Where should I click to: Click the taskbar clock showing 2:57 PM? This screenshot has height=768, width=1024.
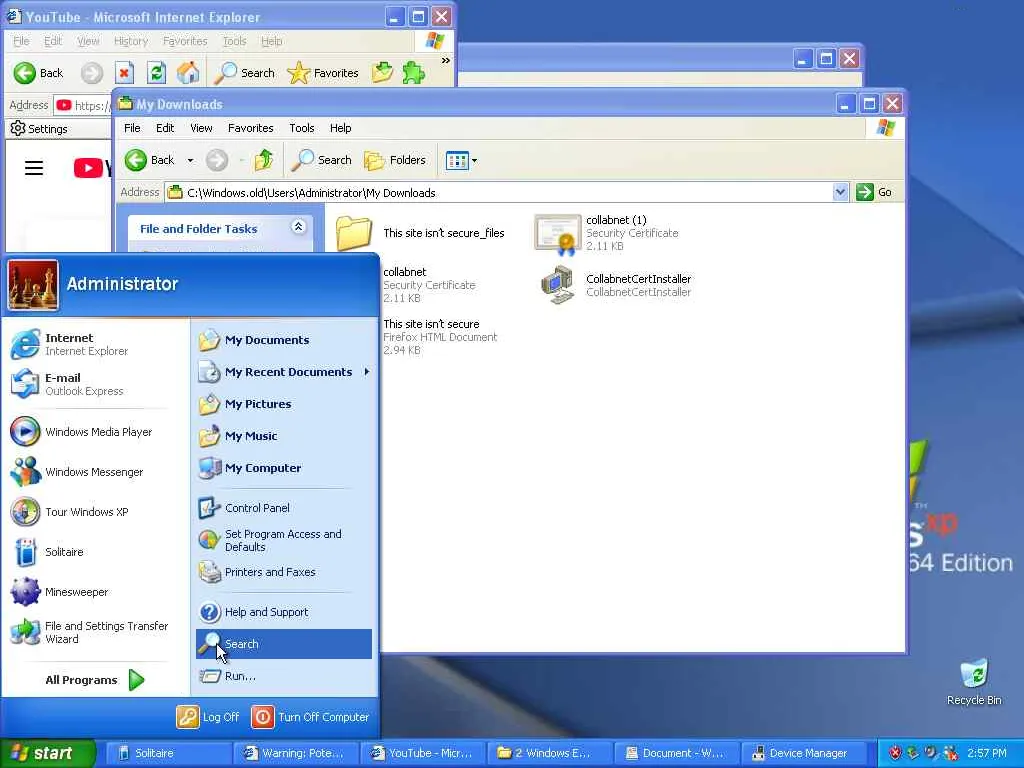tap(987, 753)
